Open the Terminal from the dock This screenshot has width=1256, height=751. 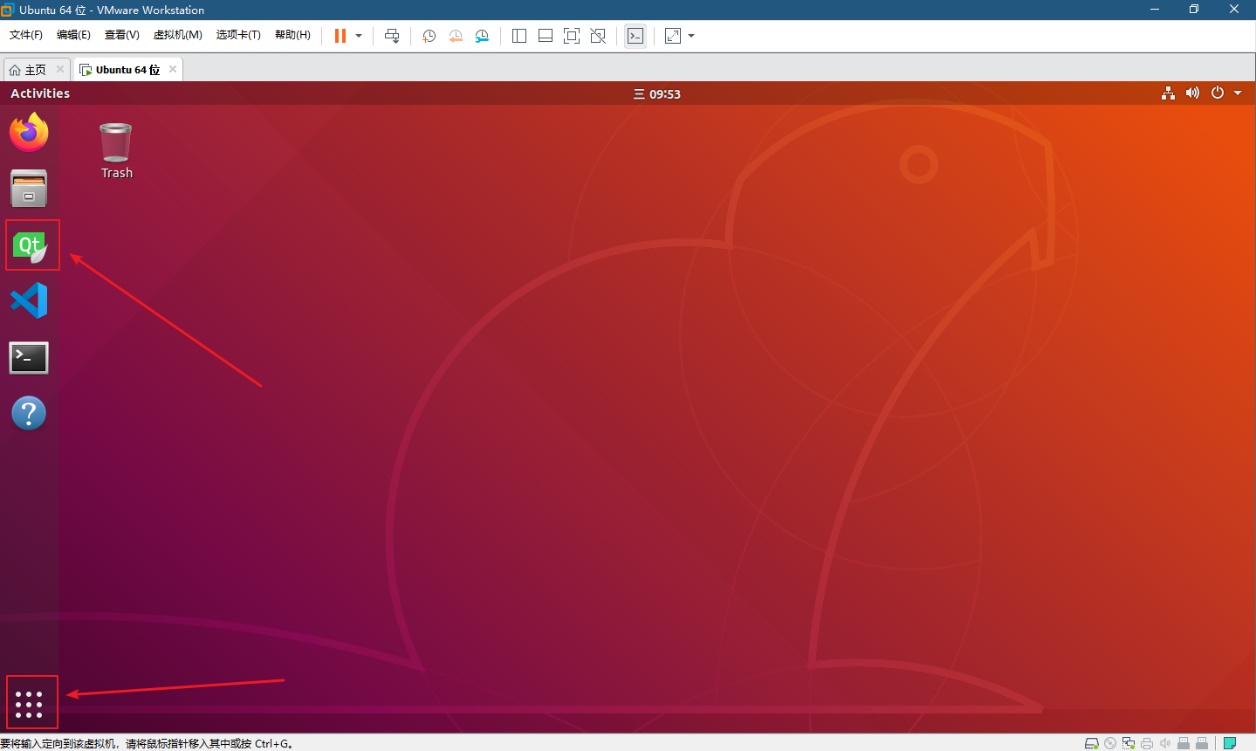[29, 357]
